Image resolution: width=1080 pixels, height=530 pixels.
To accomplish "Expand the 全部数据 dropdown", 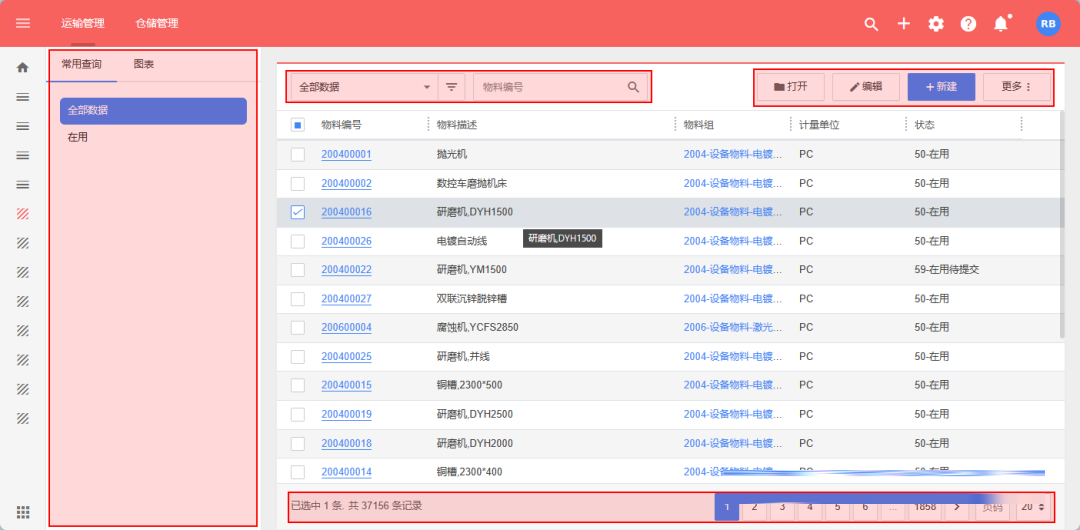I will [x=427, y=87].
